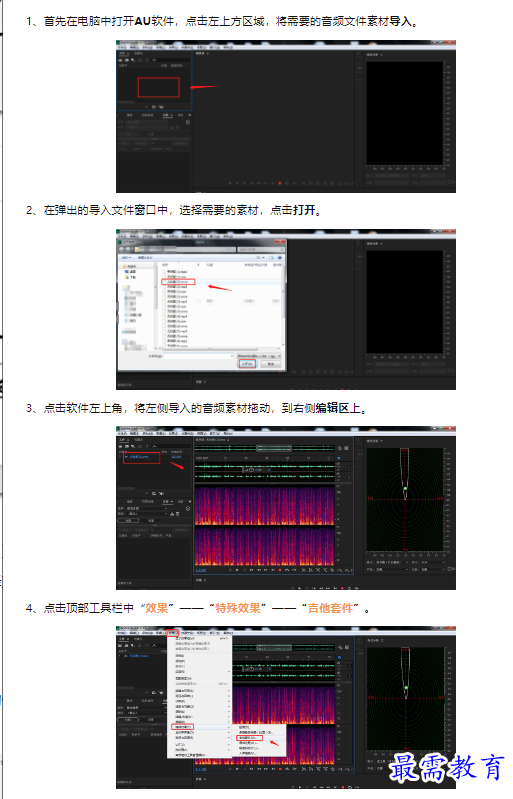The width and height of the screenshot is (513, 799).
Task: Open the 帮助 menu in step 4 menu bar
Action: pyautogui.click(x=228, y=632)
